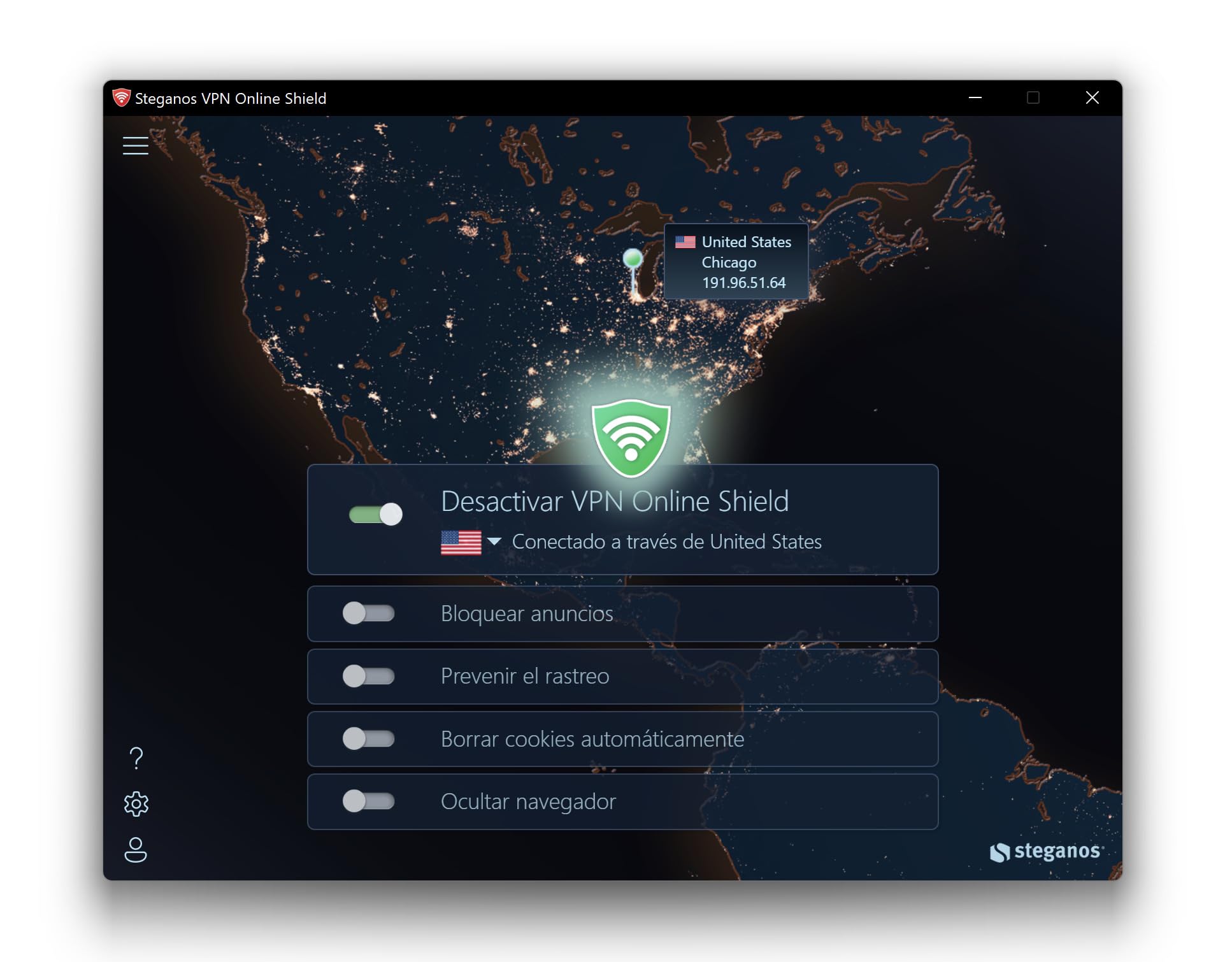1232x962 pixels.
Task: Click the US flag in location tooltip
Action: coord(685,242)
